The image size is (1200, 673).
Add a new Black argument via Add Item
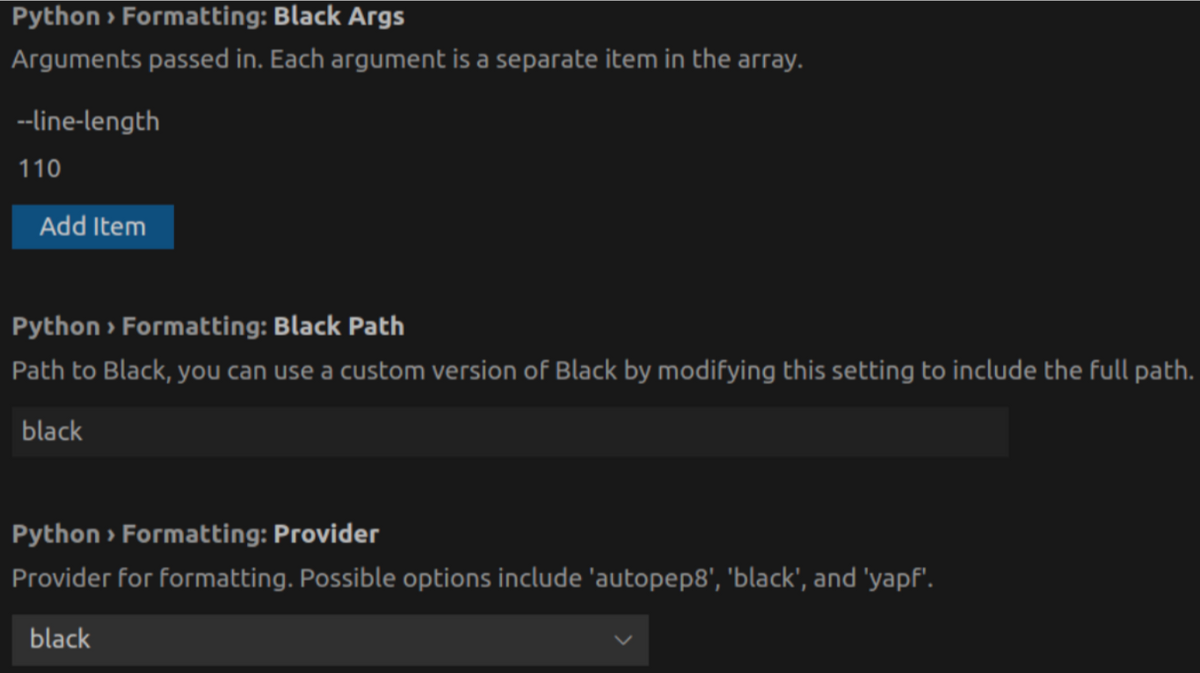click(92, 226)
